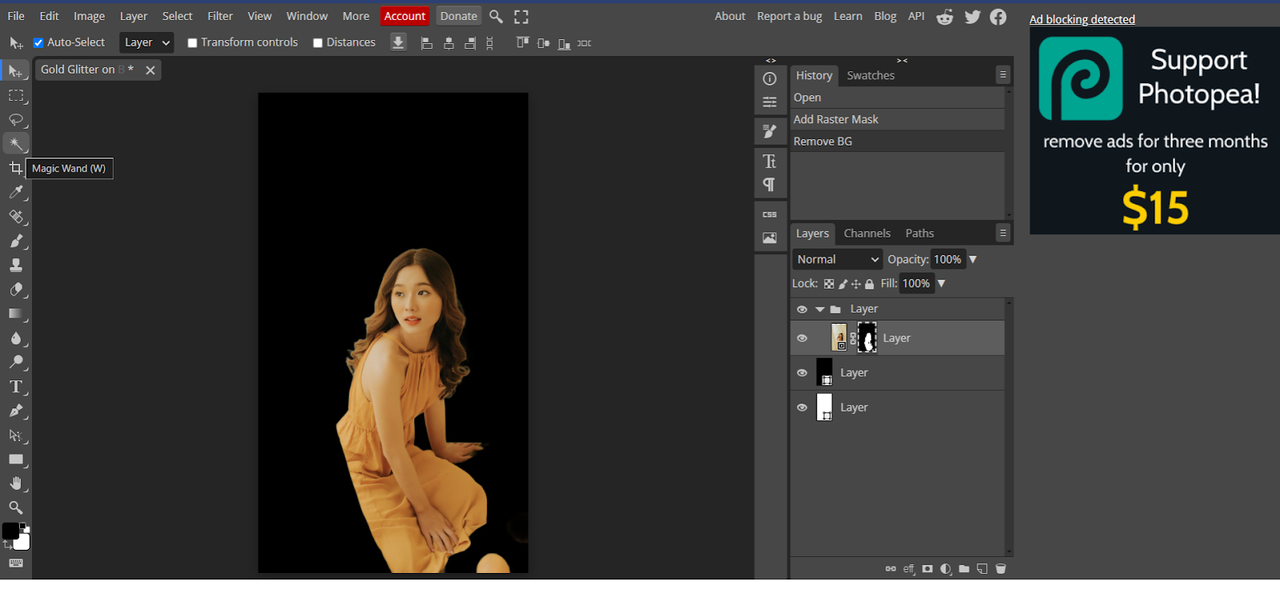This screenshot has width=1280, height=601.
Task: Open the Paragraph panel icon
Action: (769, 184)
